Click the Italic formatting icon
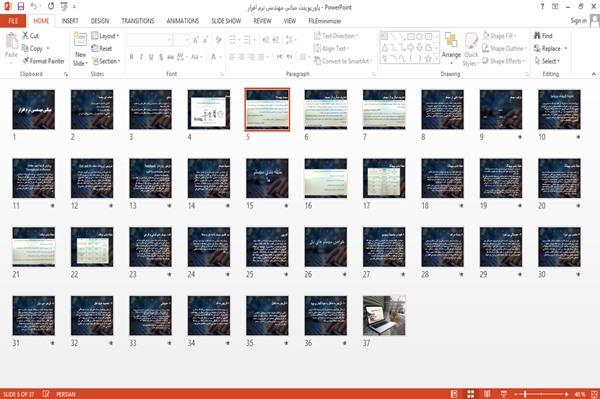This screenshot has width=600, height=399. pos(141,57)
